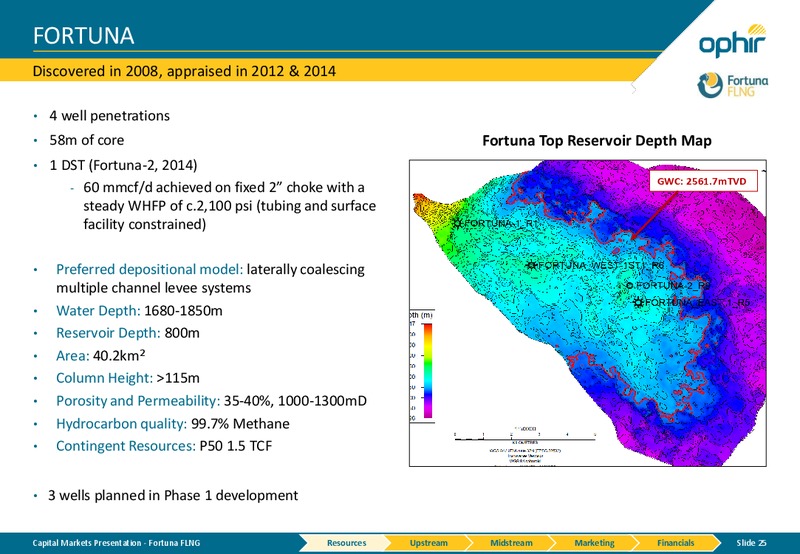
Task: Click the '4 well penetrations' bullet
Action: (x=109, y=116)
